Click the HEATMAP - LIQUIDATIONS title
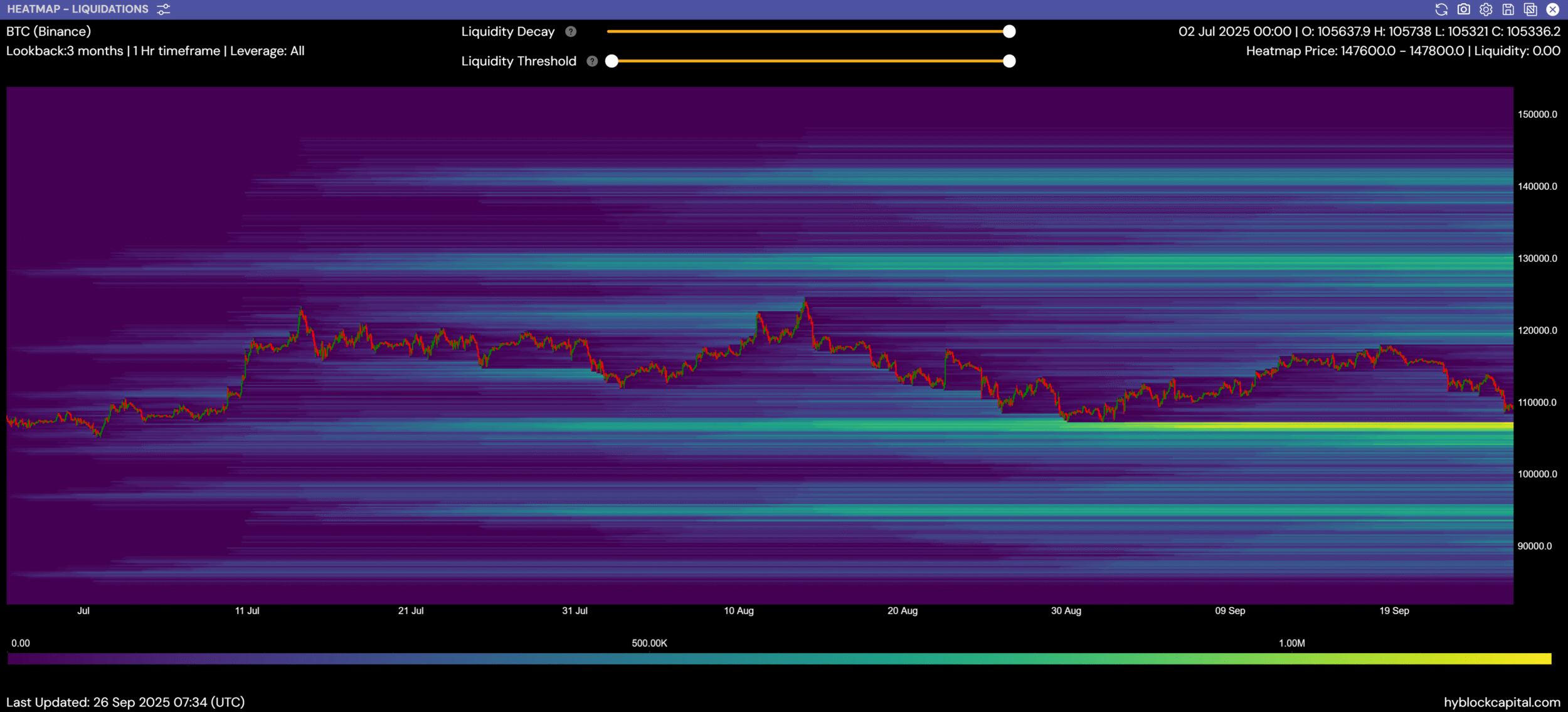1568x712 pixels. pos(78,9)
